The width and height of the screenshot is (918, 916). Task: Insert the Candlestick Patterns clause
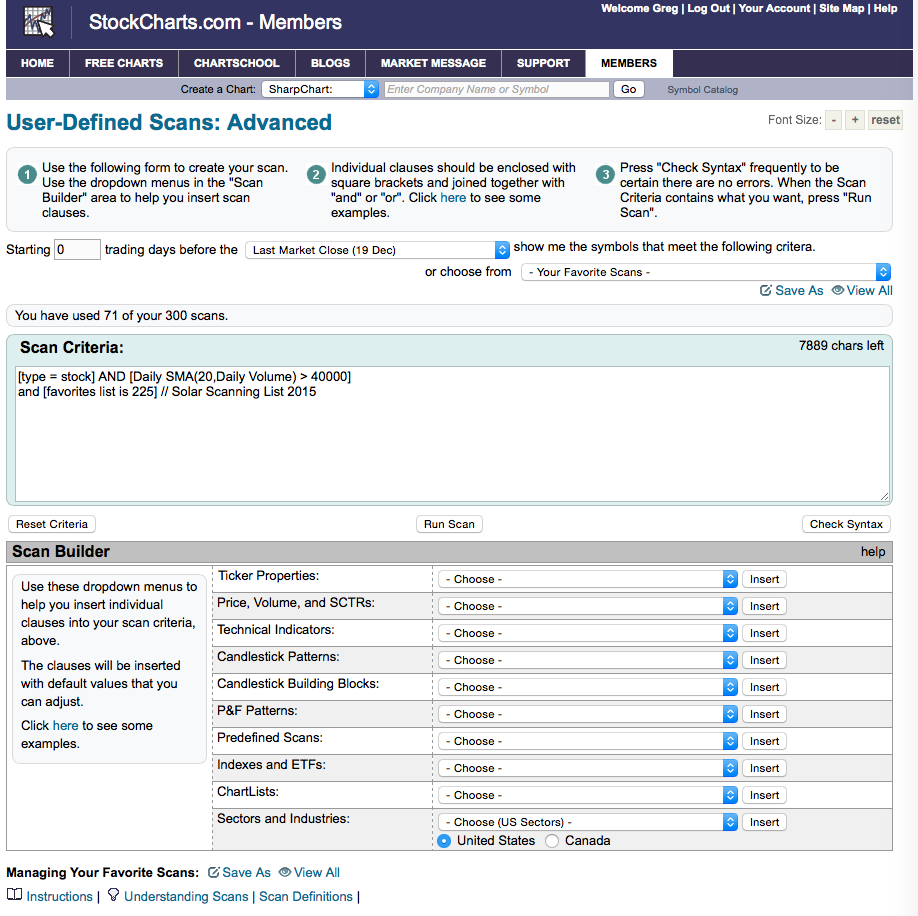pyautogui.click(x=764, y=660)
